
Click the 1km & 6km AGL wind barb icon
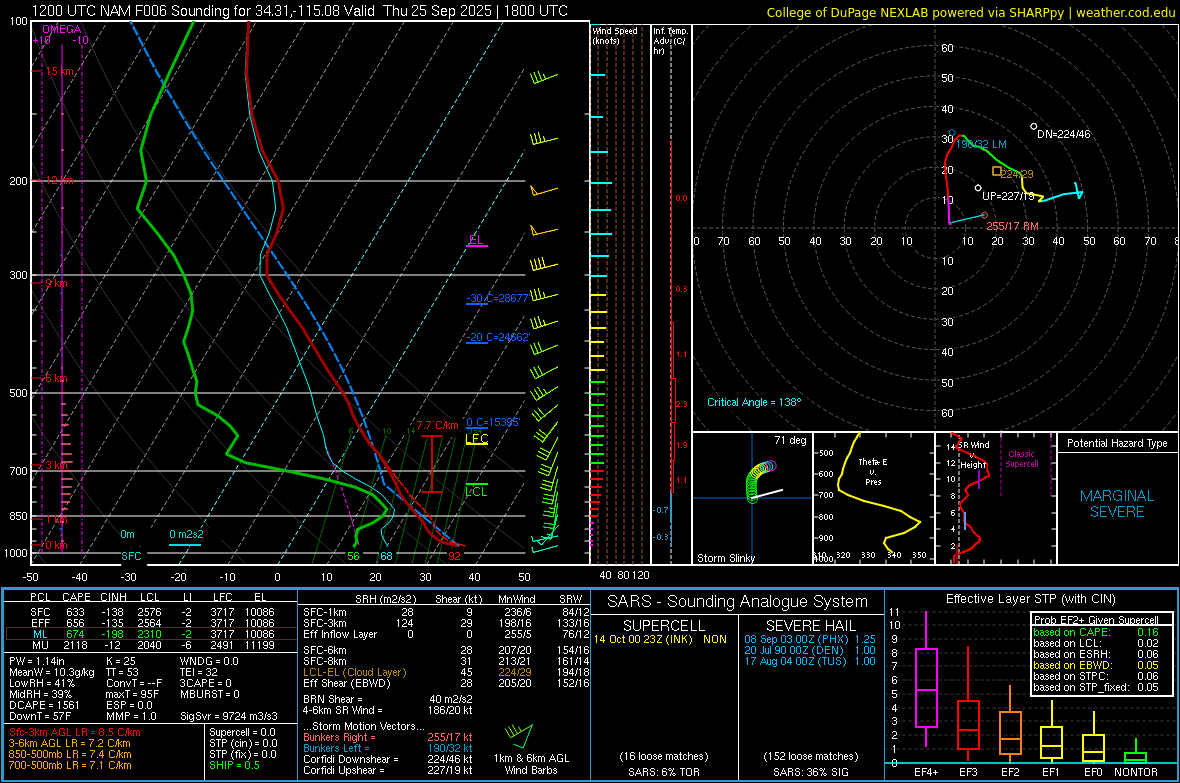tap(520, 735)
